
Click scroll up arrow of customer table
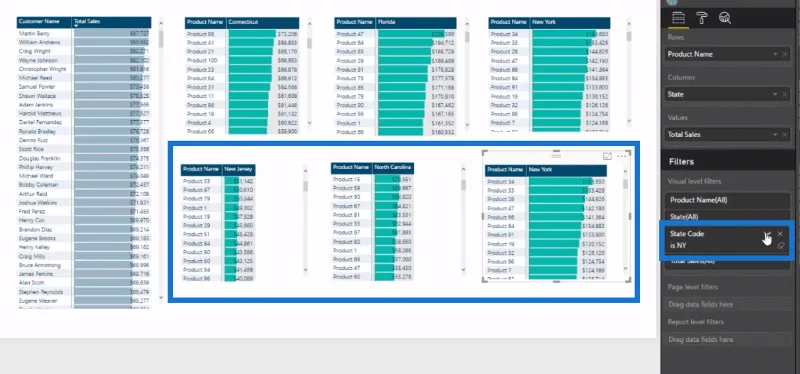(x=161, y=22)
